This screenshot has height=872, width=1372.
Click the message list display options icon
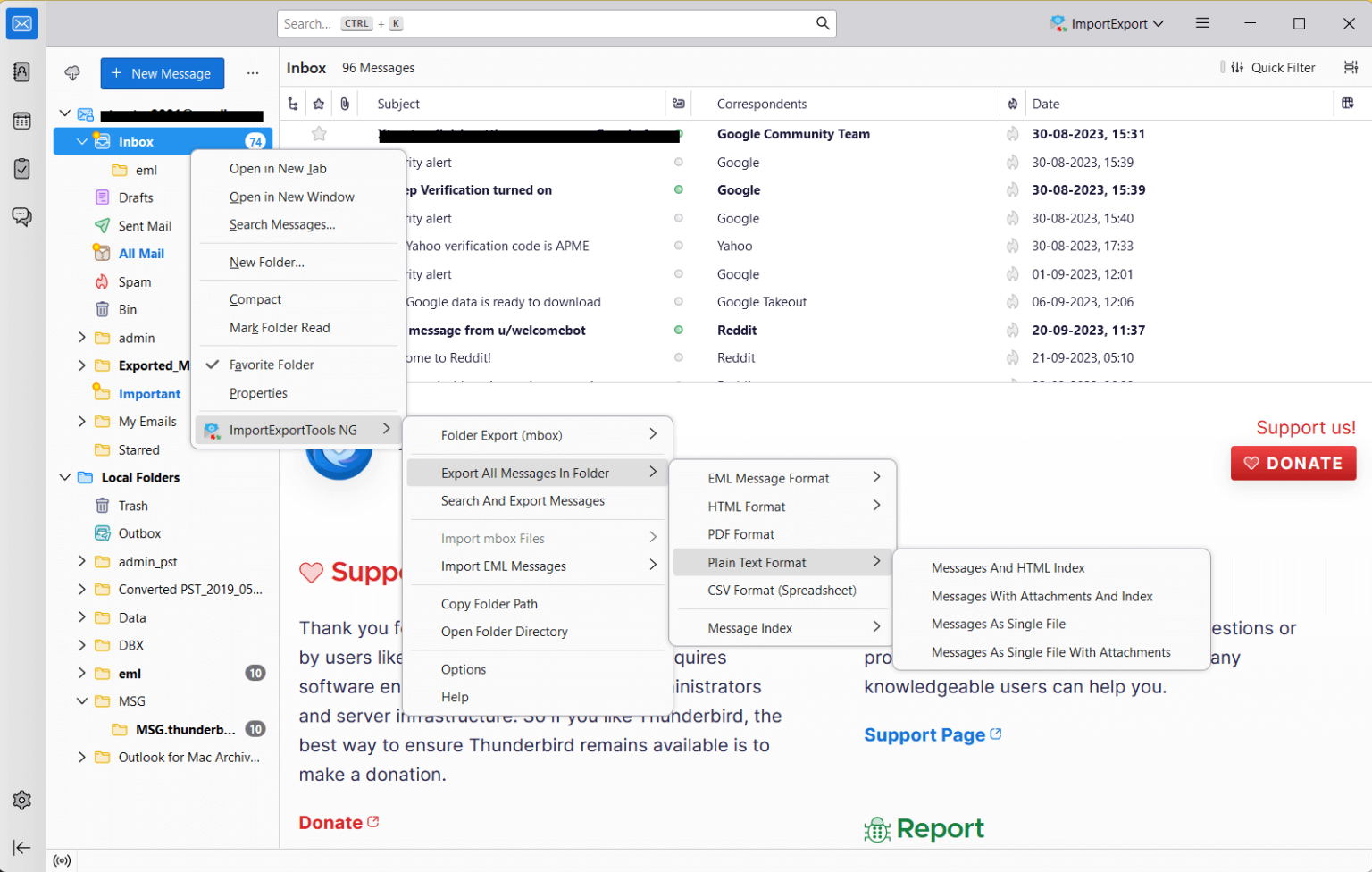(x=1351, y=68)
